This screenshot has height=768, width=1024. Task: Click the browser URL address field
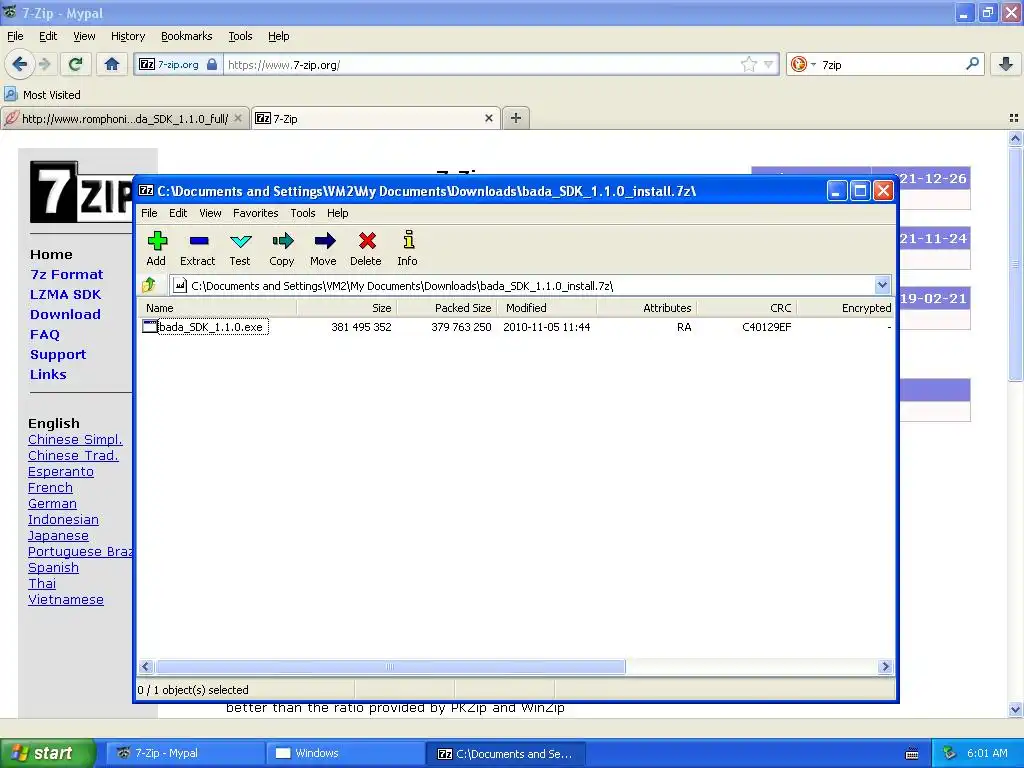(481, 64)
